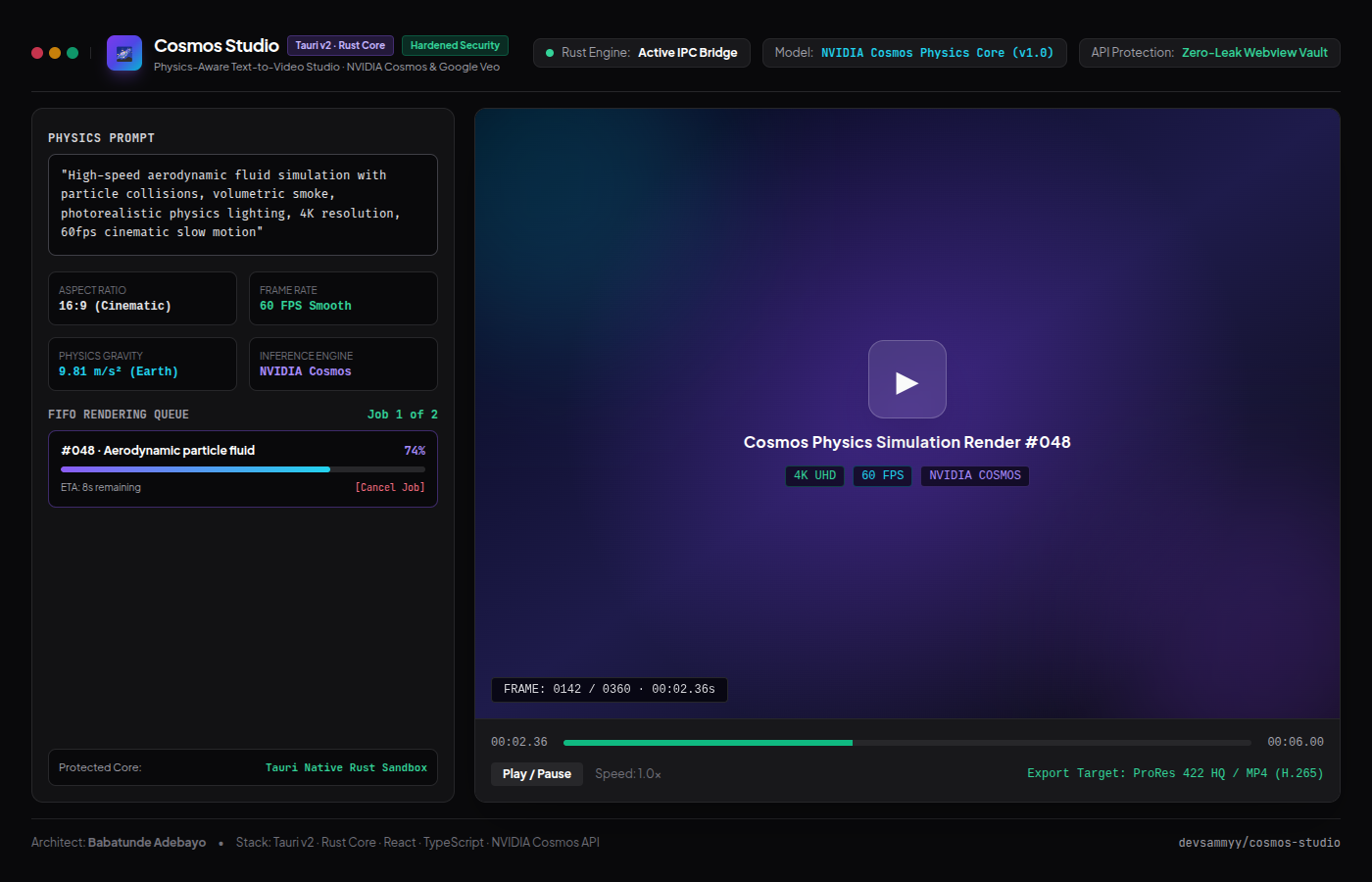Click the 00:02.36 elapsed time label
The height and width of the screenshot is (882, 1372).
pos(519,743)
